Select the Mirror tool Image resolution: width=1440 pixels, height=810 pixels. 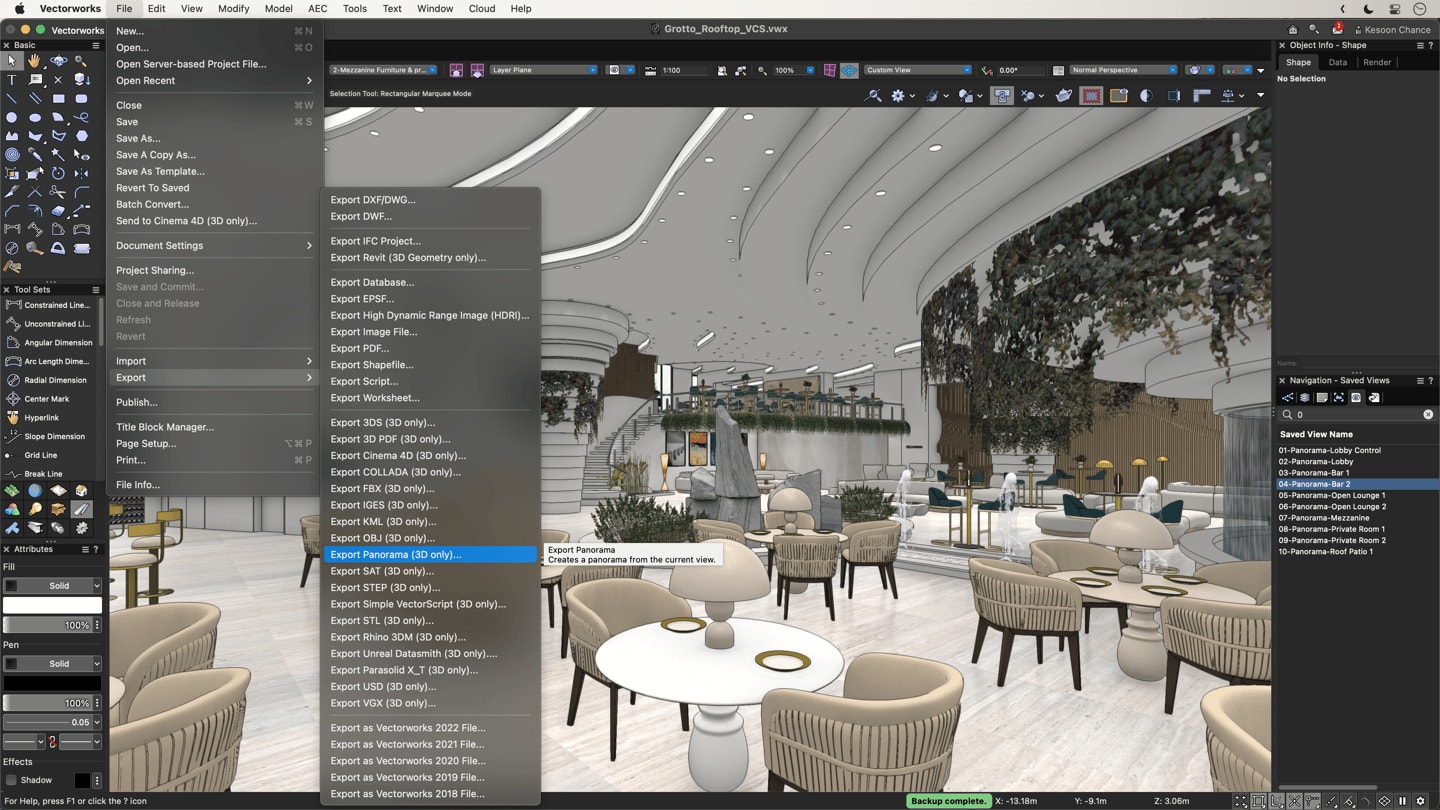pyautogui.click(x=81, y=174)
